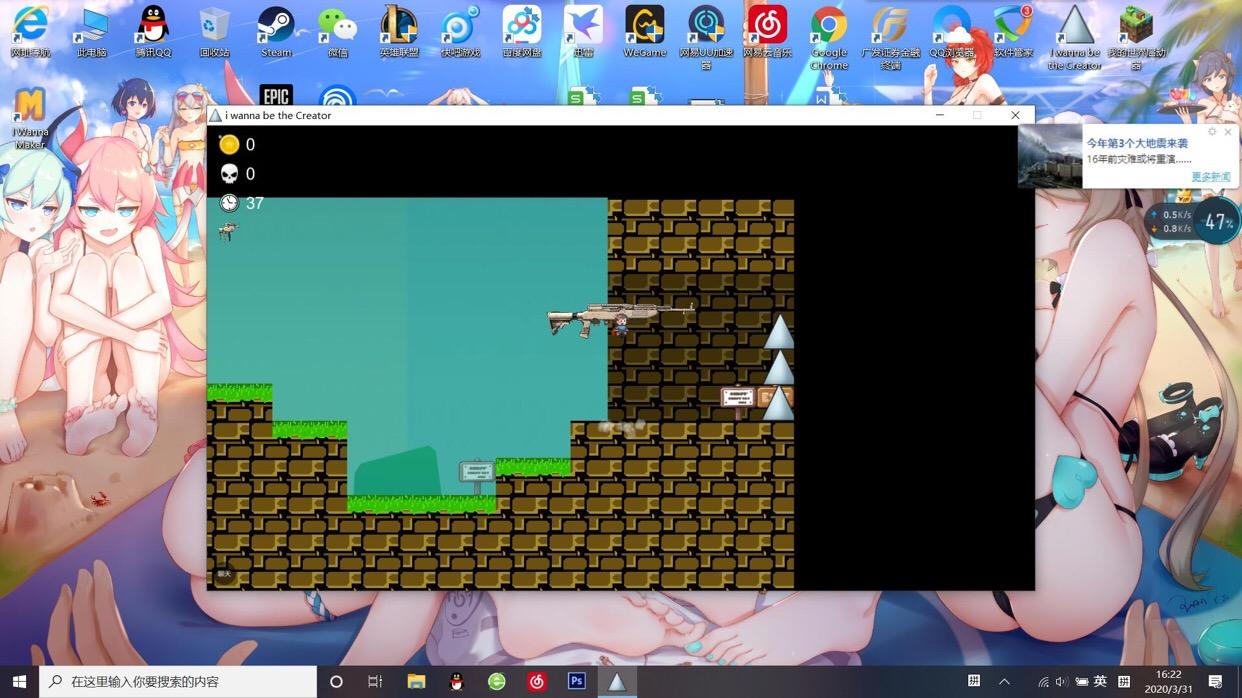
Task: Open Cortana circle on the taskbar
Action: [336, 681]
